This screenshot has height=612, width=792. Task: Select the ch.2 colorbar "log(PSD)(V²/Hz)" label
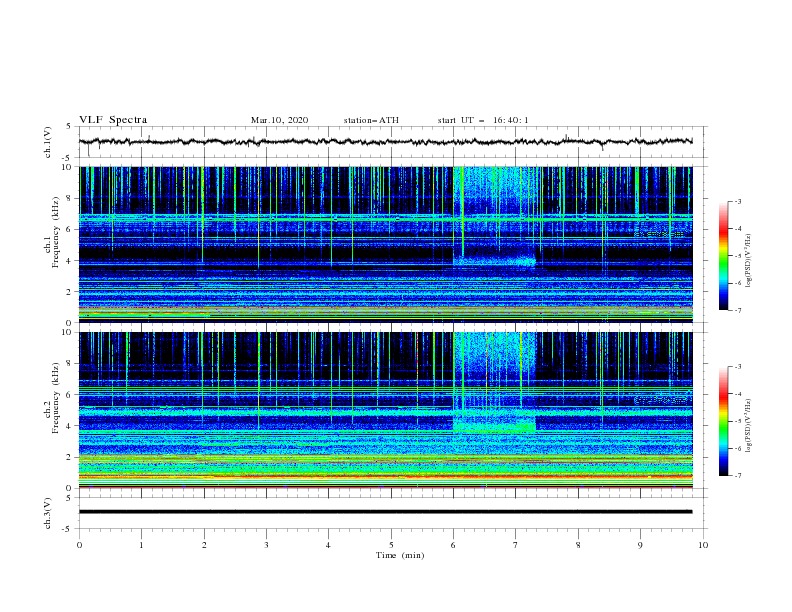tap(748, 425)
